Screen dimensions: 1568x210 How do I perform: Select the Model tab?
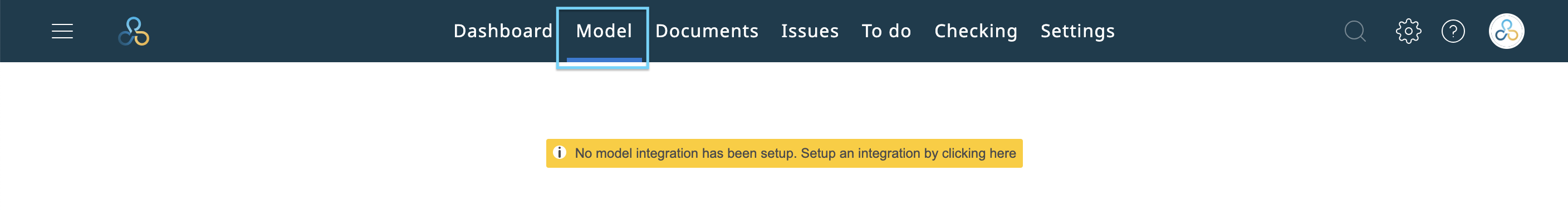point(604,31)
